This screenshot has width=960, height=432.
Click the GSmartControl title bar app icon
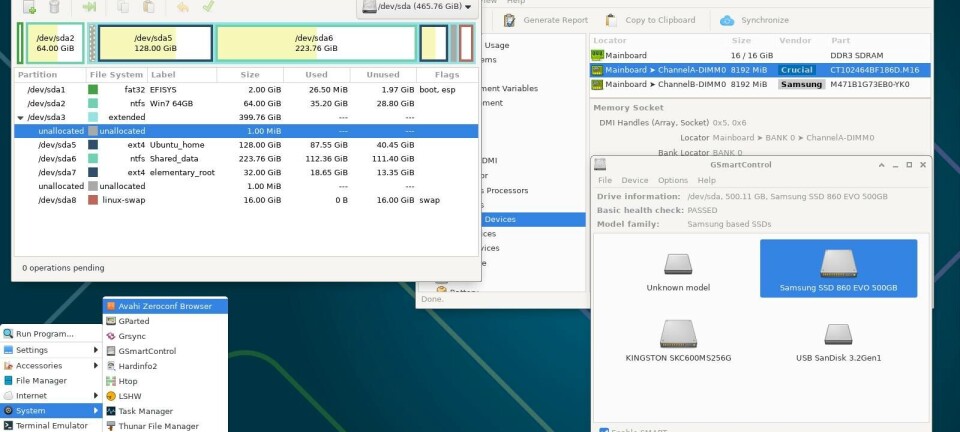[600, 164]
